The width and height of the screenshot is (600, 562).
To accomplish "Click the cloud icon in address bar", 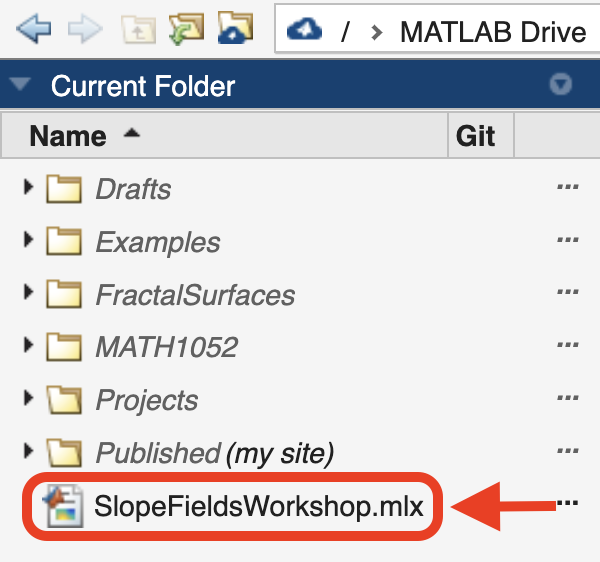I will click(304, 30).
